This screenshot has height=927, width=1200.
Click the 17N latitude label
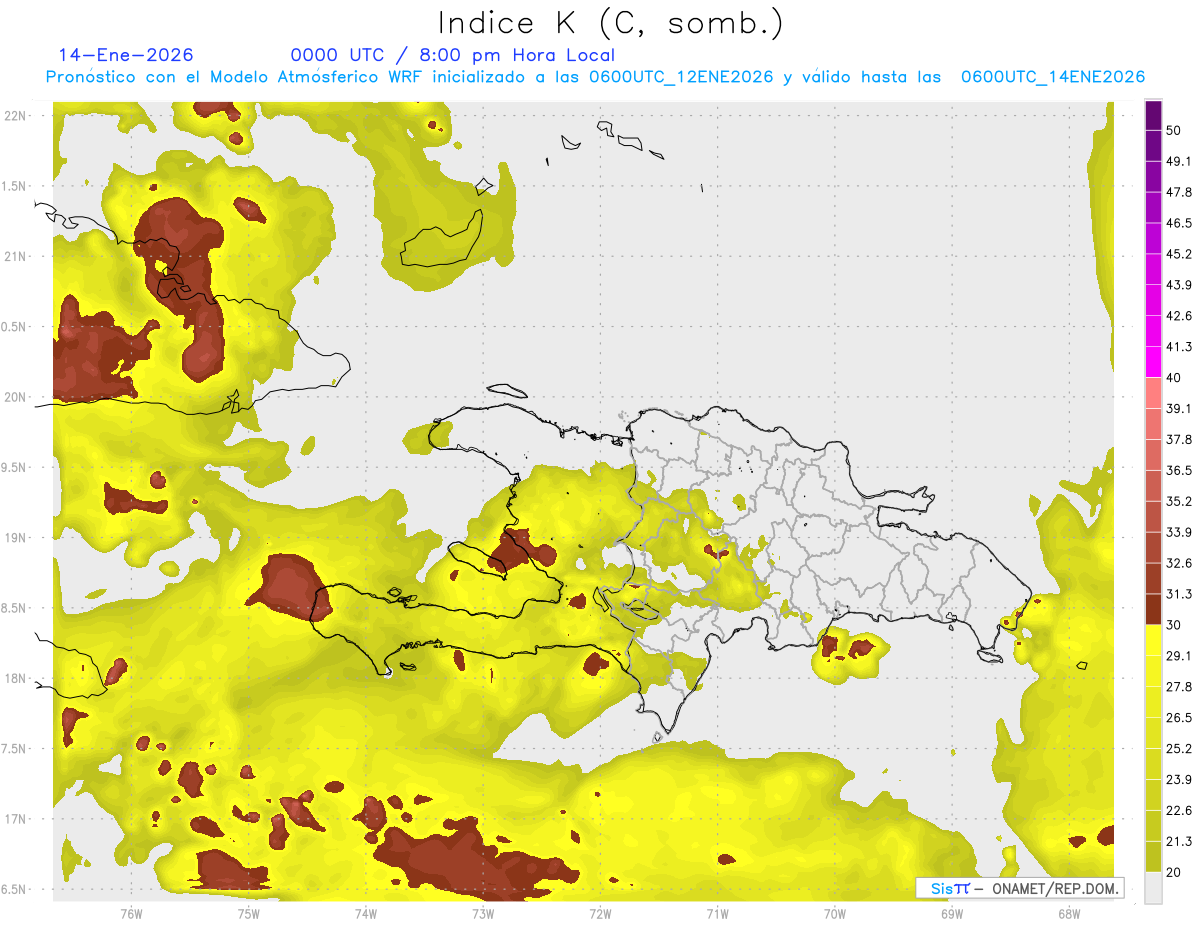(x=15, y=819)
